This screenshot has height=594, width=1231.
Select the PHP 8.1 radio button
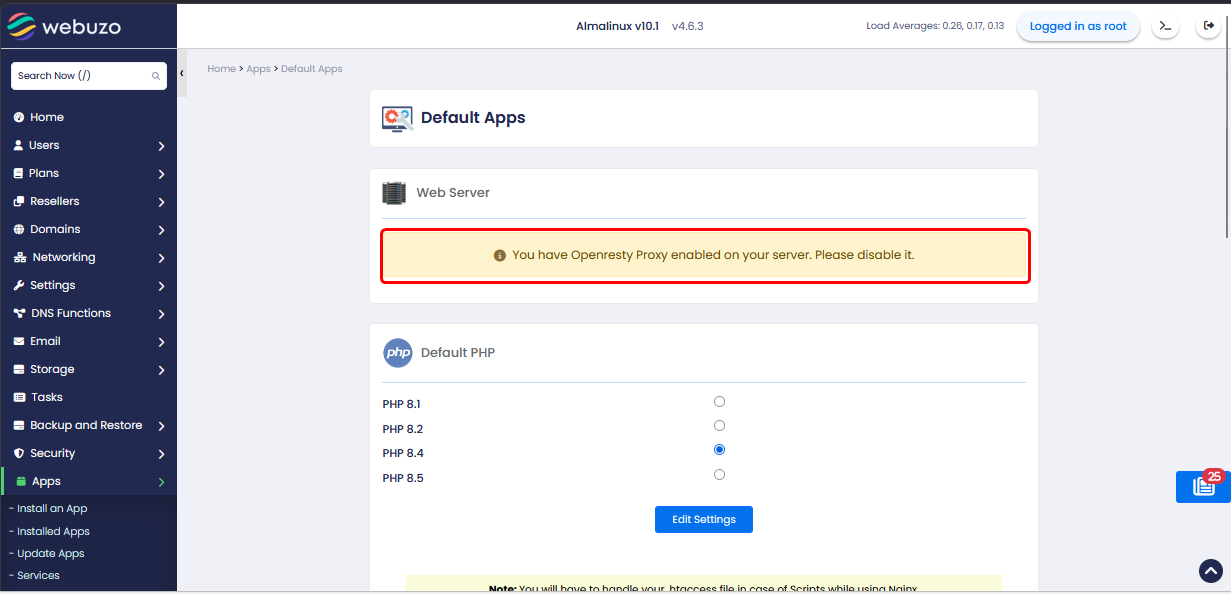(x=719, y=402)
